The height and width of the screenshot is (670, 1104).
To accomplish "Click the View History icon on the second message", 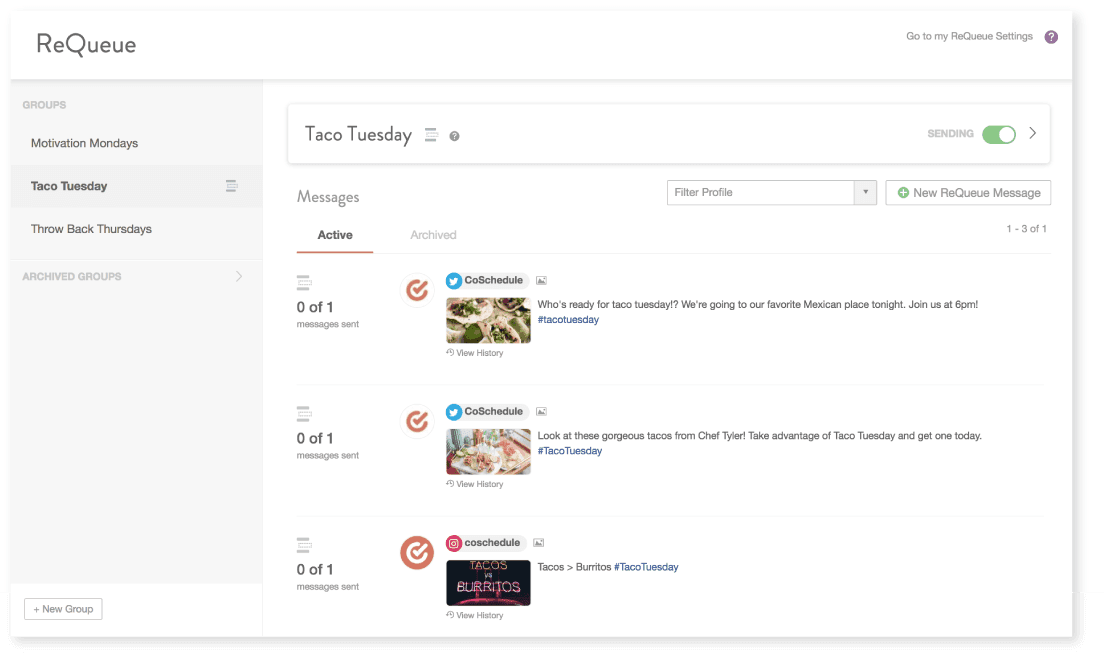I will click(452, 483).
